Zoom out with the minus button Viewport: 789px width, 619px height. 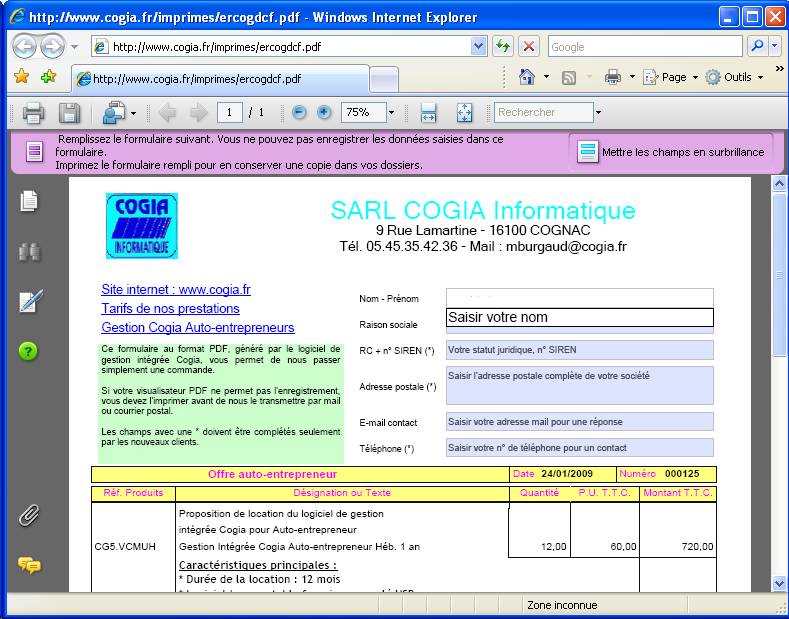(x=299, y=112)
